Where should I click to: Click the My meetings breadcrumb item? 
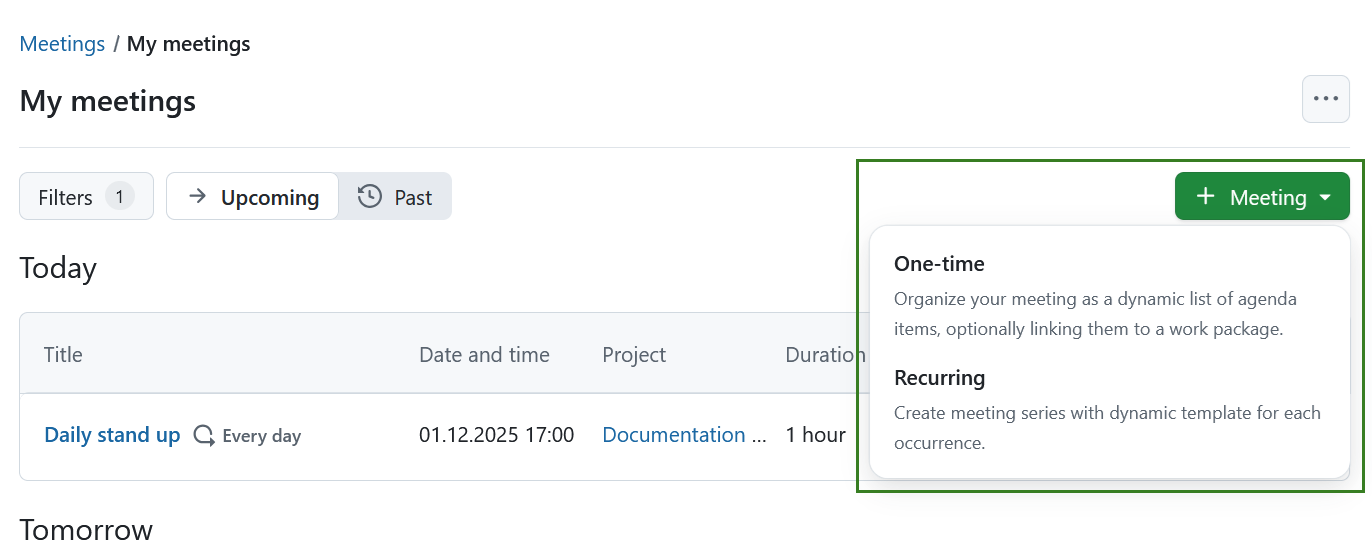pos(188,44)
